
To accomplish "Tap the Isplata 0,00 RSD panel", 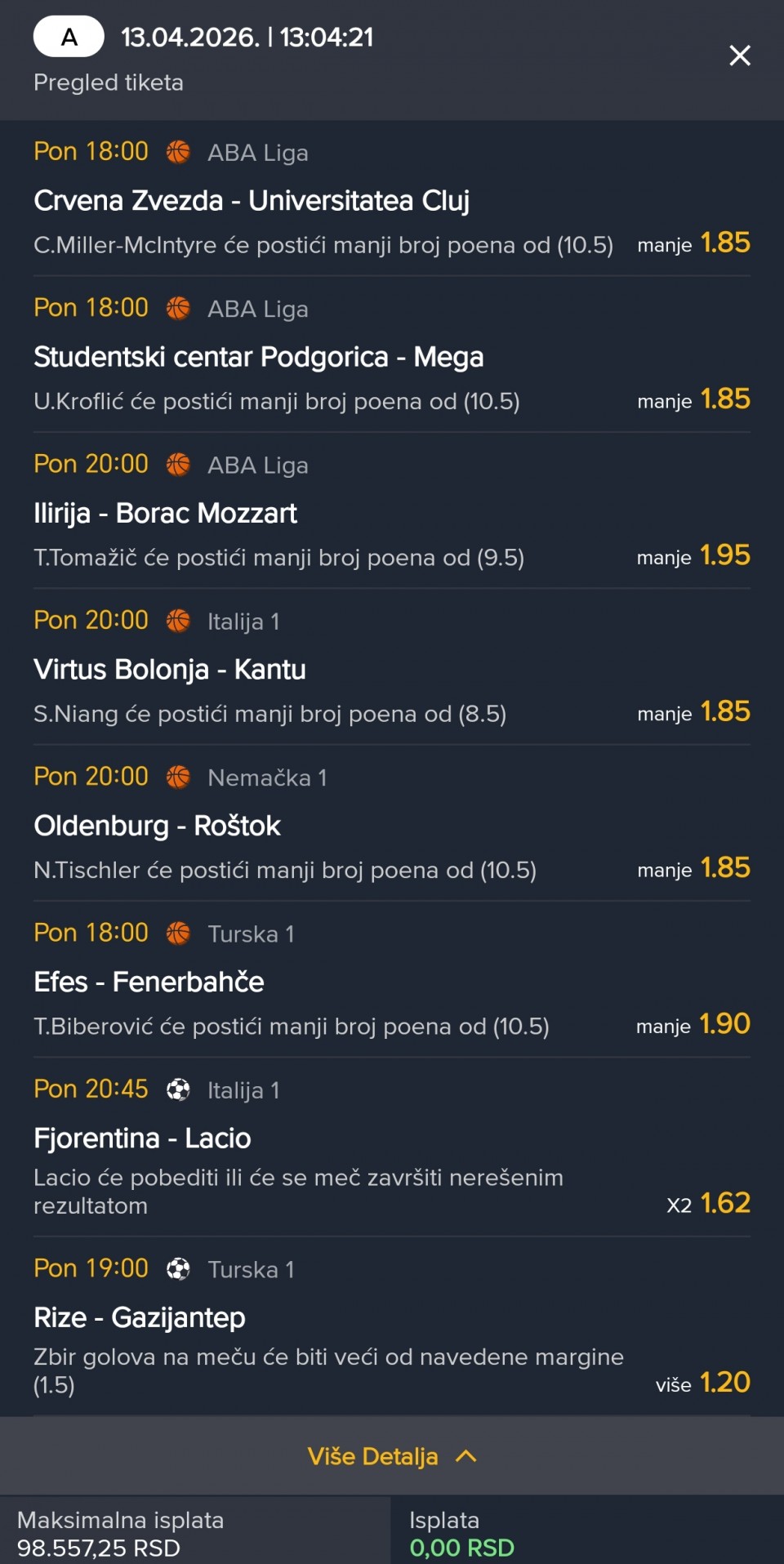I will [x=586, y=1533].
